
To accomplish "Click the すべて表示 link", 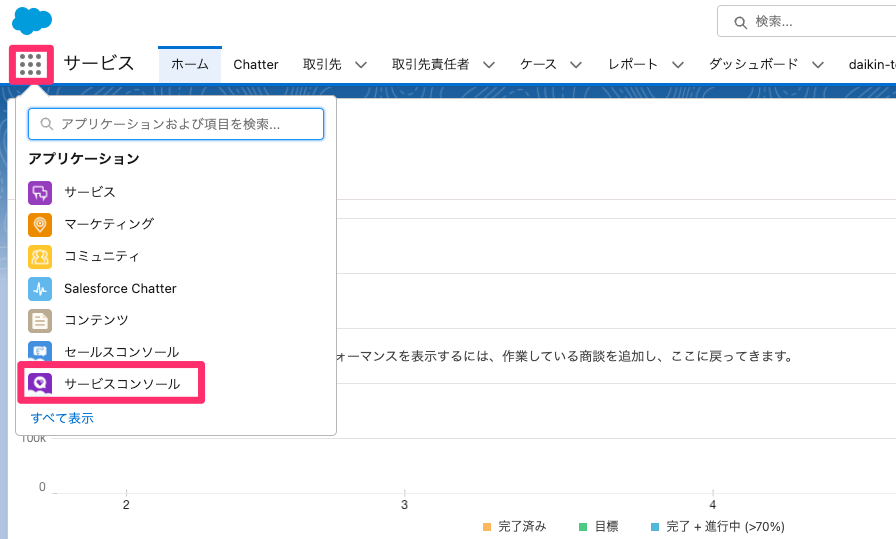I will click(x=62, y=418).
